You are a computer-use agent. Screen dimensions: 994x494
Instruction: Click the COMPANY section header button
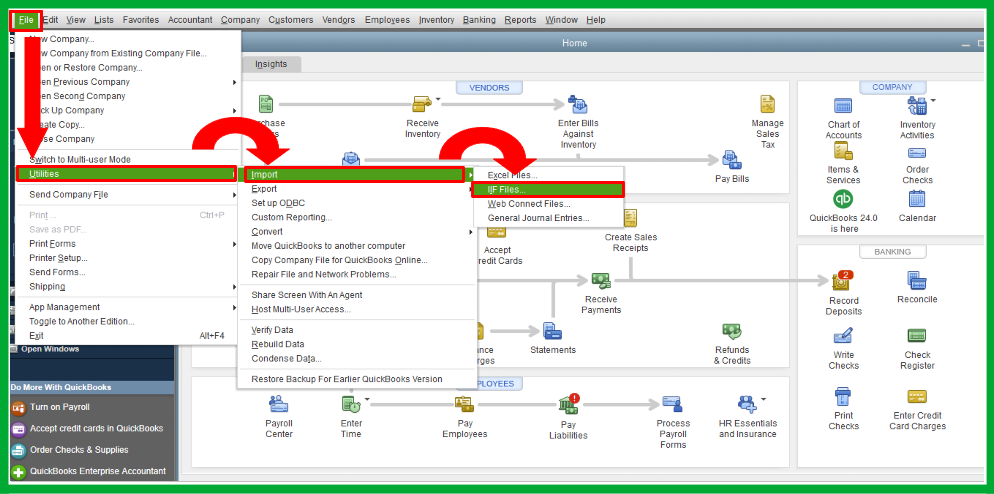click(x=892, y=87)
